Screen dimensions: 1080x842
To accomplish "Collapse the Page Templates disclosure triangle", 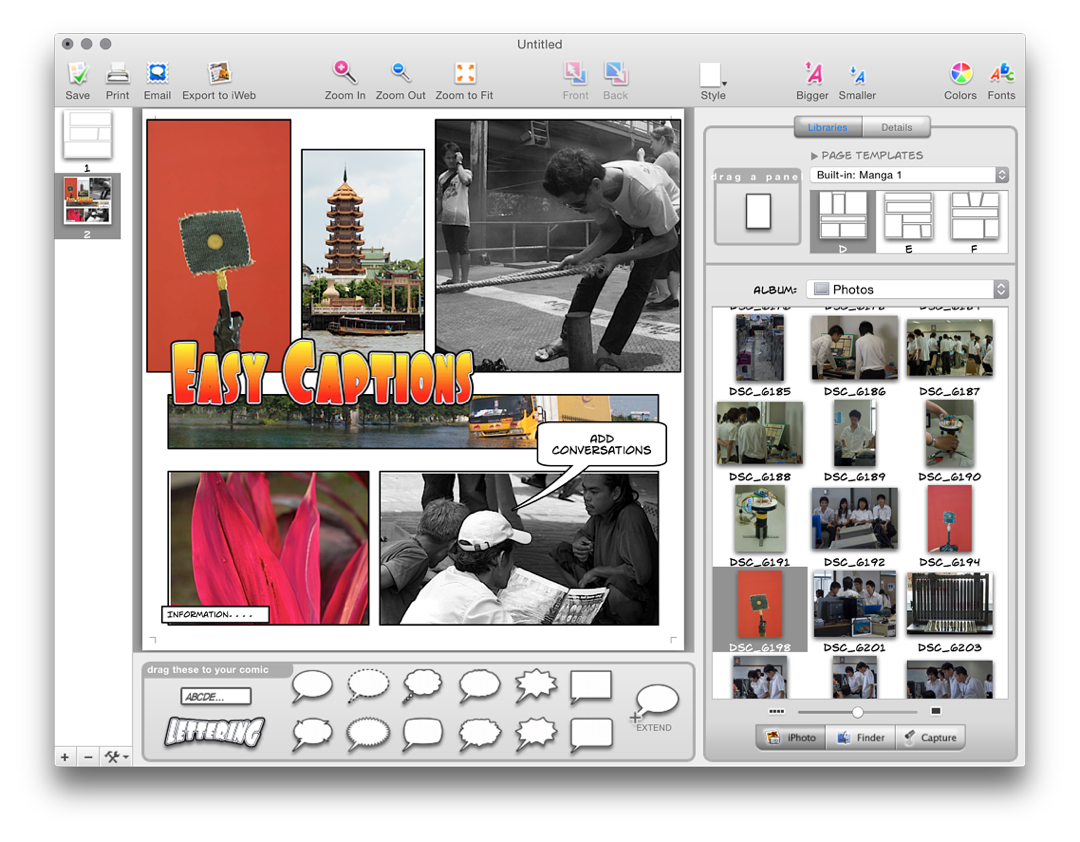I will pos(814,156).
